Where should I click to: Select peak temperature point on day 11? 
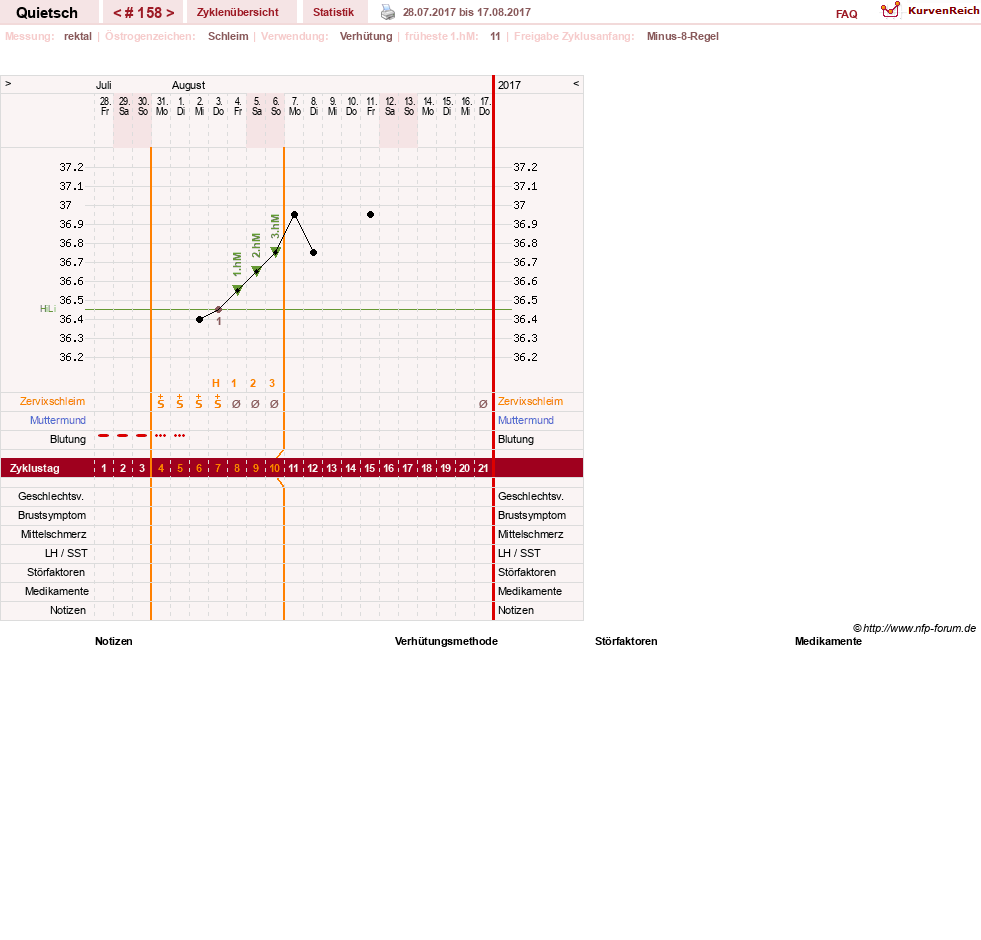point(295,215)
